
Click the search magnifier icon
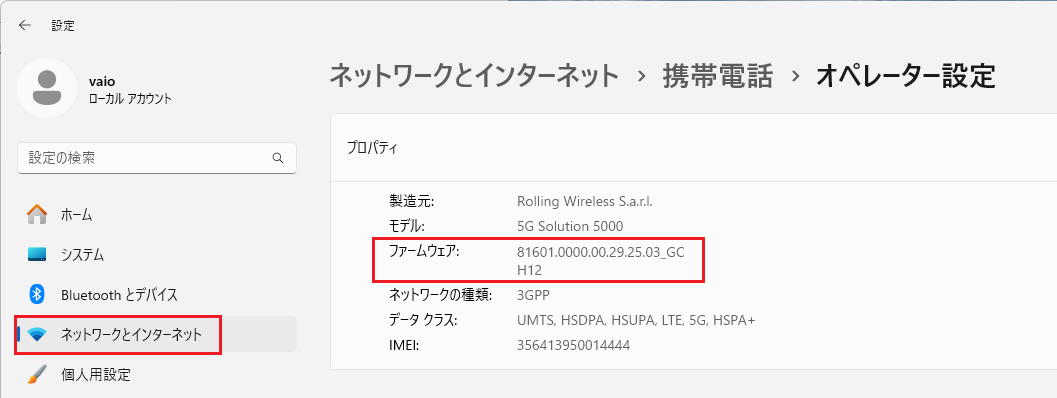[278, 158]
